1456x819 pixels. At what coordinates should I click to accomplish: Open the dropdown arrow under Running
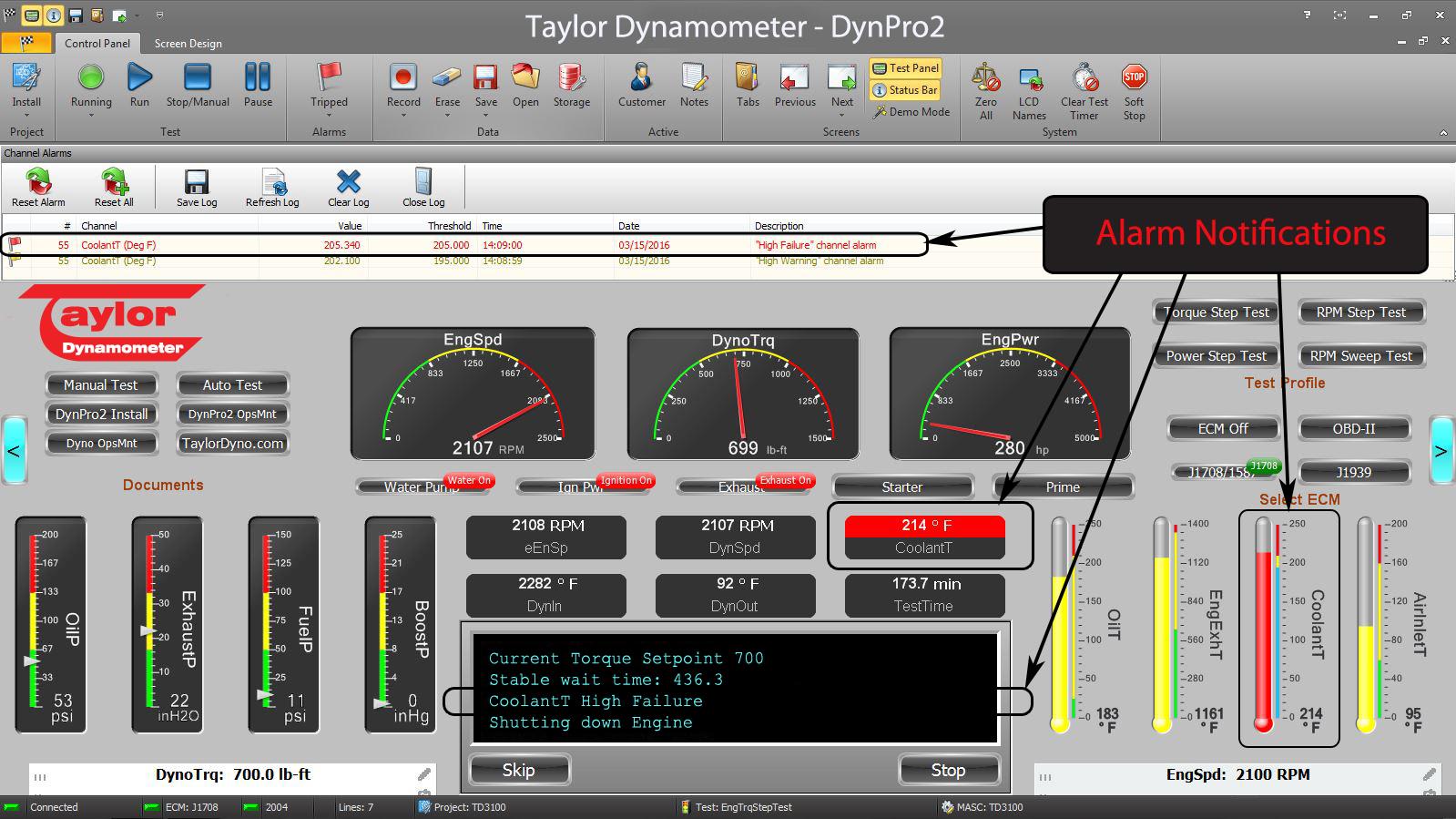pos(91,116)
